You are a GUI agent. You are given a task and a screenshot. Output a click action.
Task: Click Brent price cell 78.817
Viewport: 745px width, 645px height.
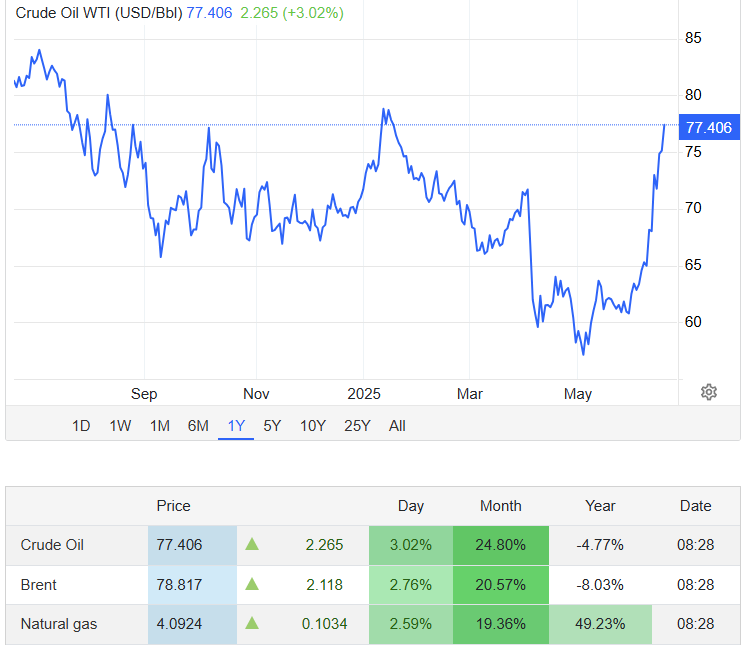[x=192, y=585]
